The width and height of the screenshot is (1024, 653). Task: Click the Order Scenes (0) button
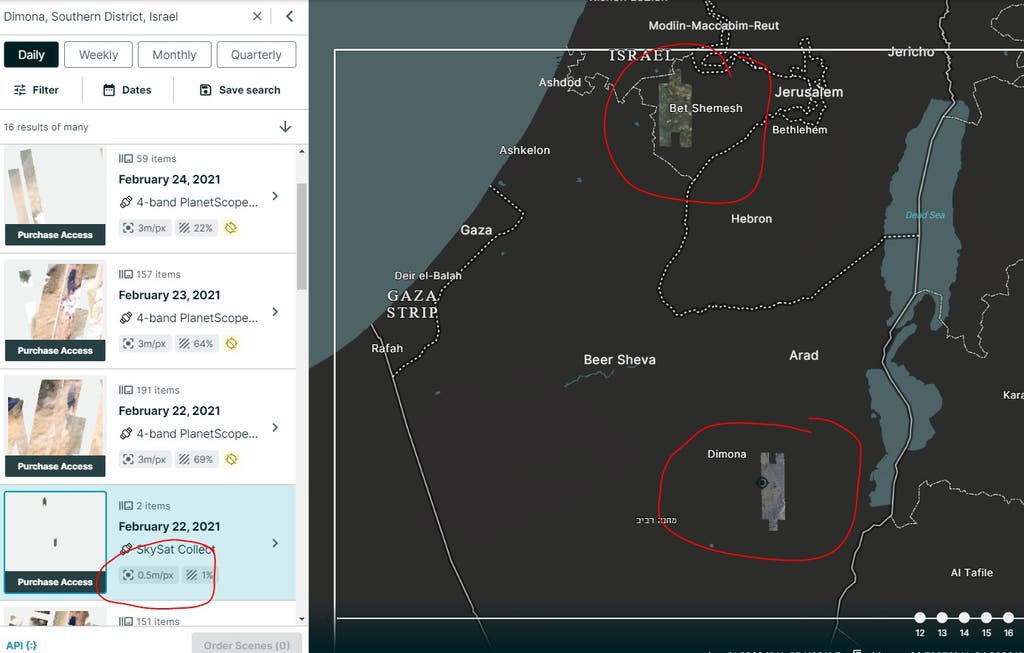pos(247,645)
